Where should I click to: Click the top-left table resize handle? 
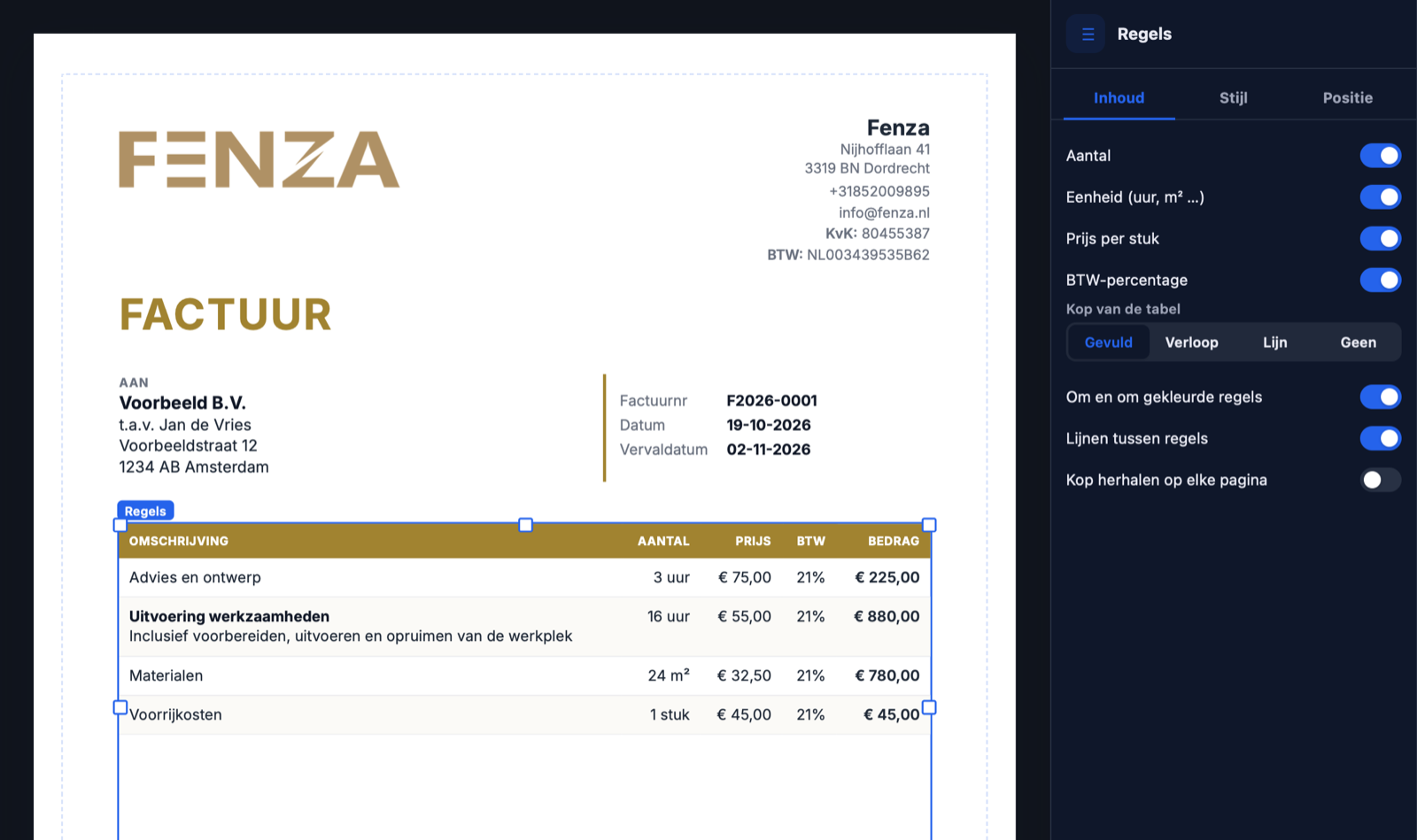120,525
